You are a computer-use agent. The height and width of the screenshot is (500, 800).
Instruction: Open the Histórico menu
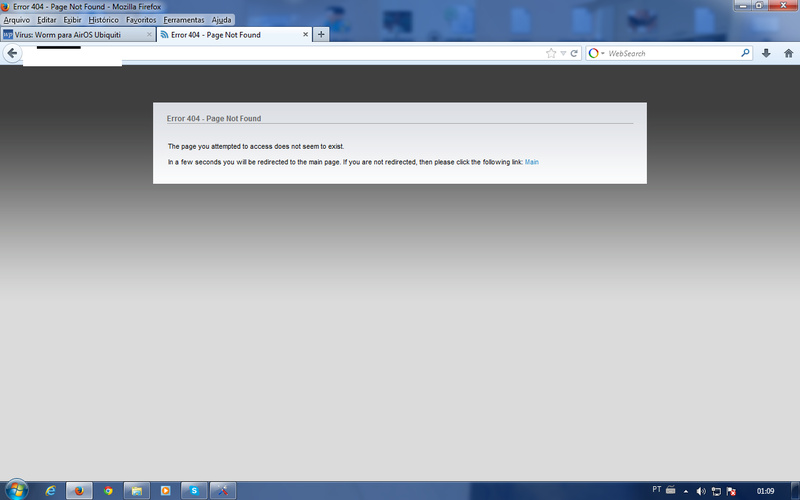coord(103,20)
